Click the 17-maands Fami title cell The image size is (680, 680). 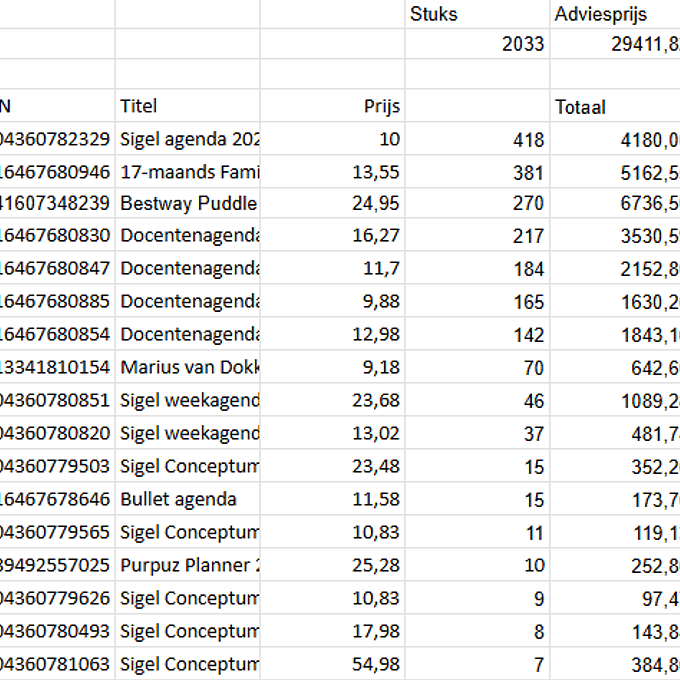point(187,172)
